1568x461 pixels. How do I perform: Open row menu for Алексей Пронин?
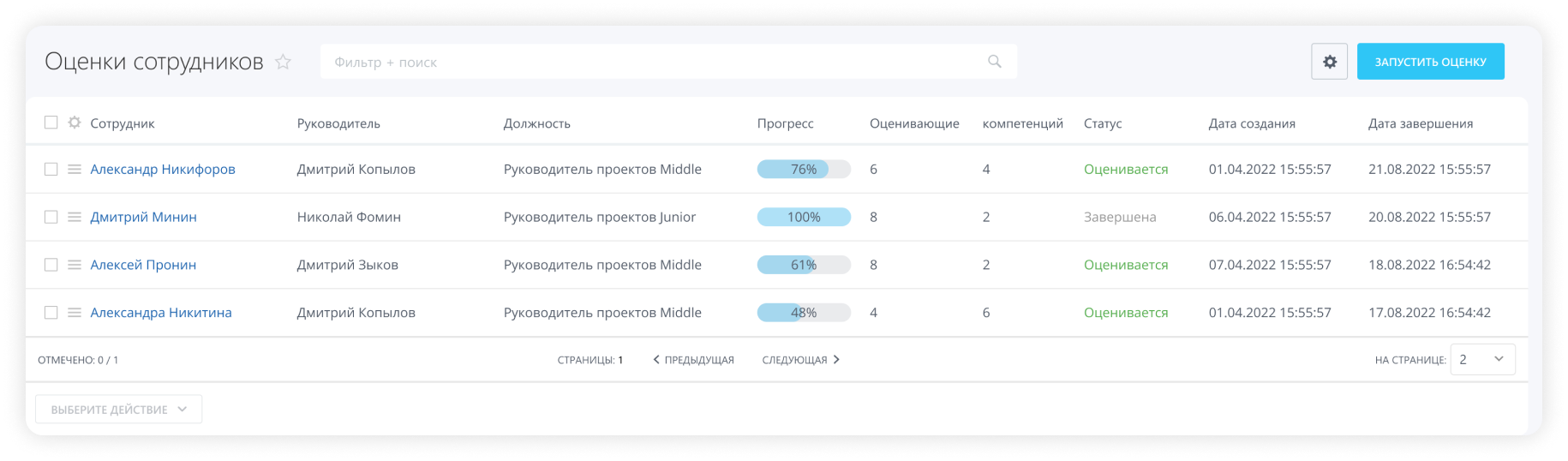pos(75,266)
